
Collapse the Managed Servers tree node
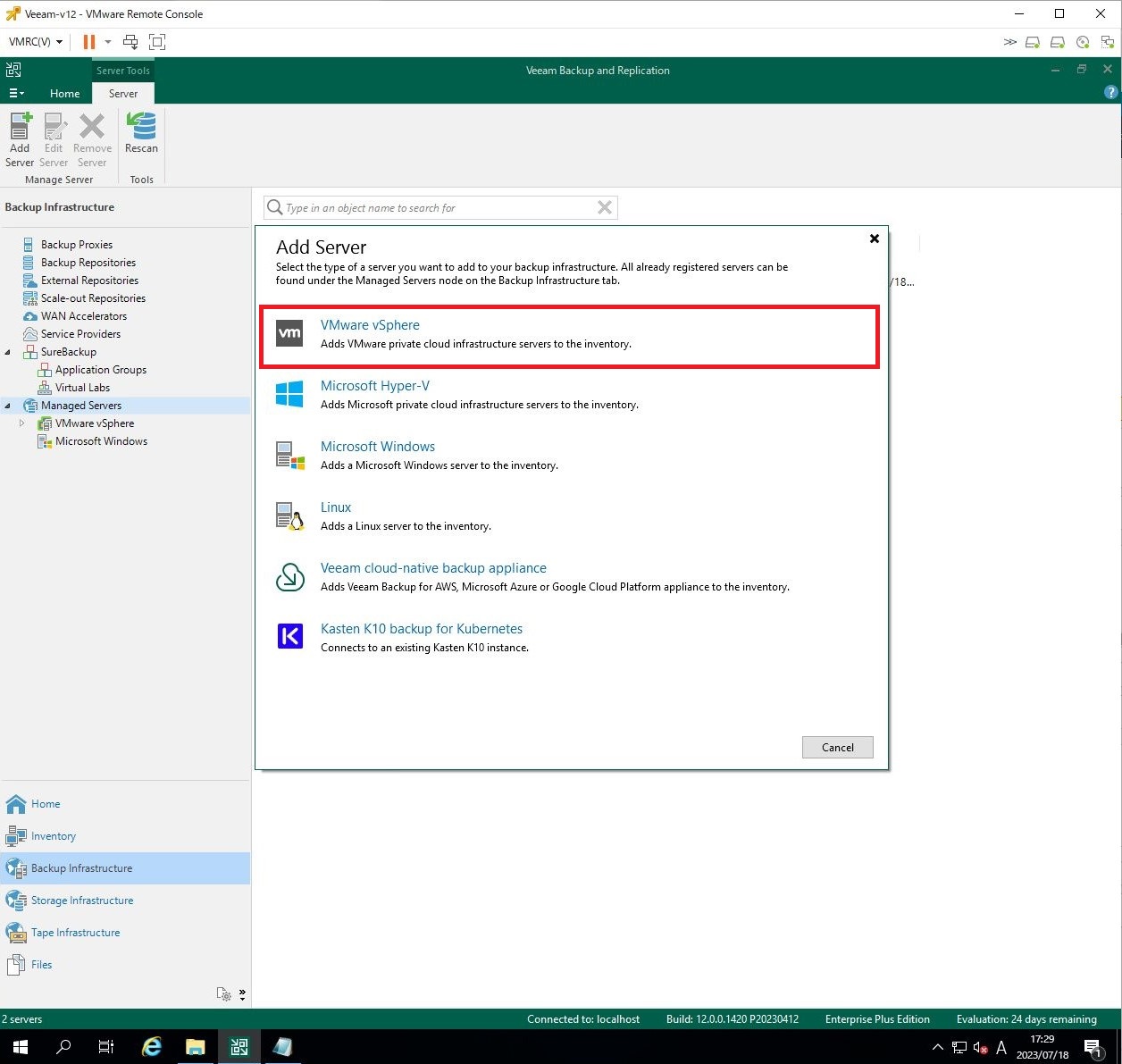tap(8, 406)
